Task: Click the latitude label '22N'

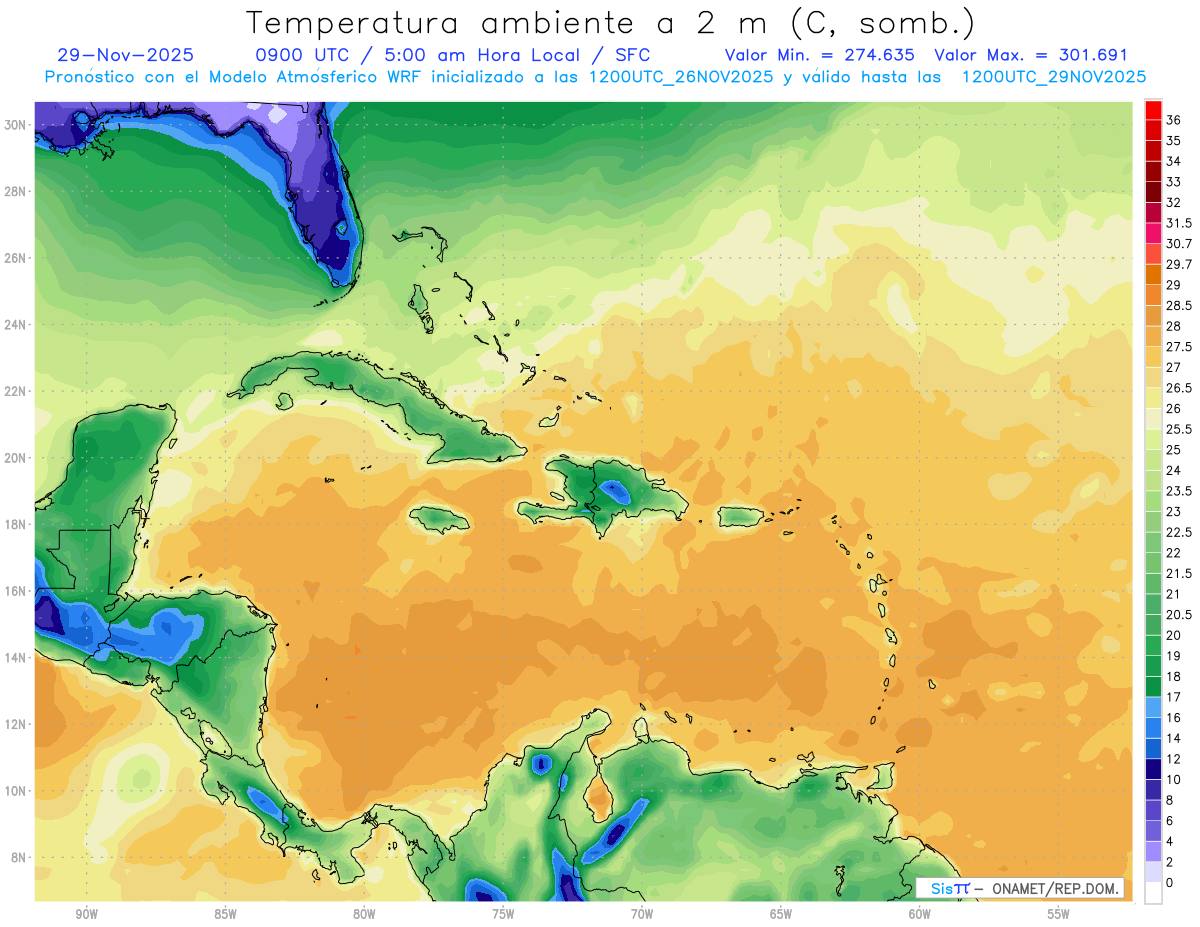Action: [17, 391]
